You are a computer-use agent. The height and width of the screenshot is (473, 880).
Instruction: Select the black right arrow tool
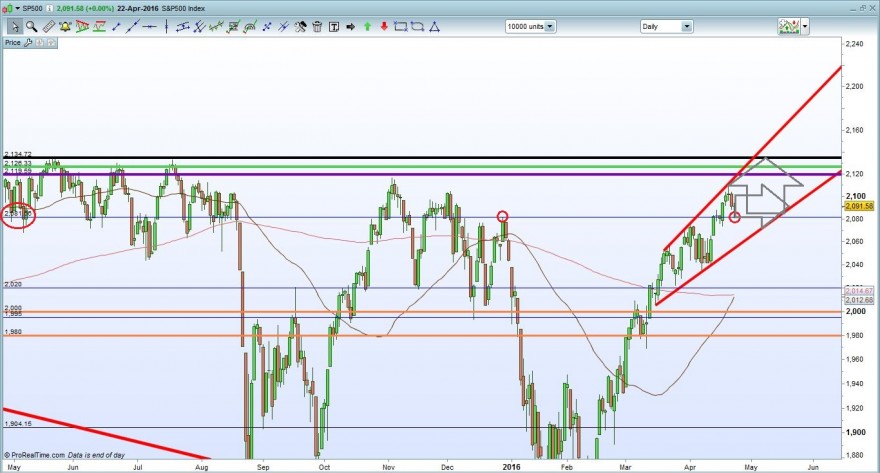pos(351,26)
